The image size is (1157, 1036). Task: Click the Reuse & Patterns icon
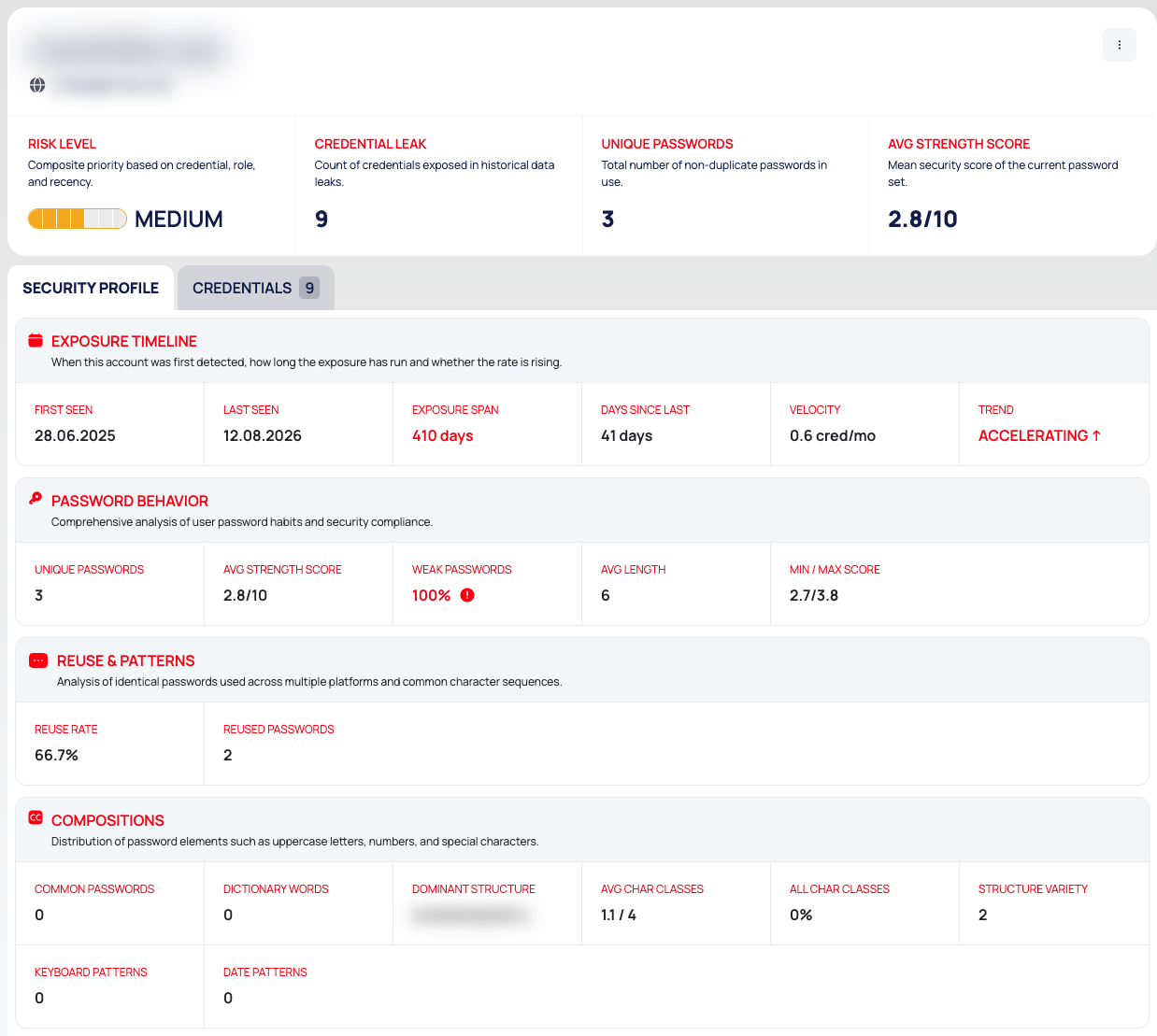pos(38,660)
